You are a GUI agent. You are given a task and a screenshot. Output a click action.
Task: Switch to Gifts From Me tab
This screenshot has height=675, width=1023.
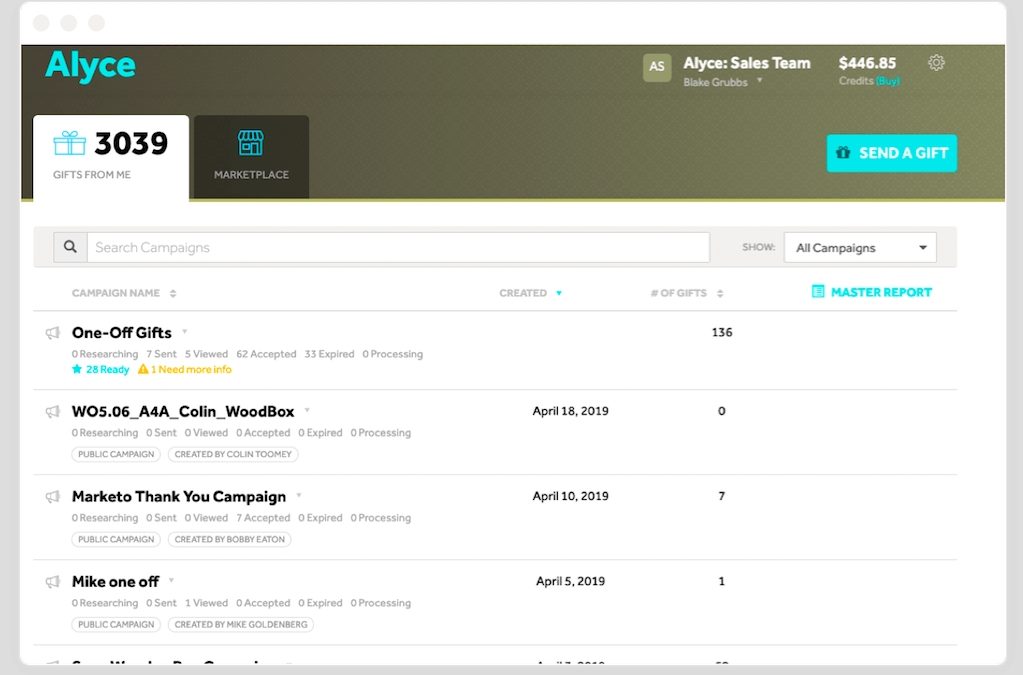(111, 158)
